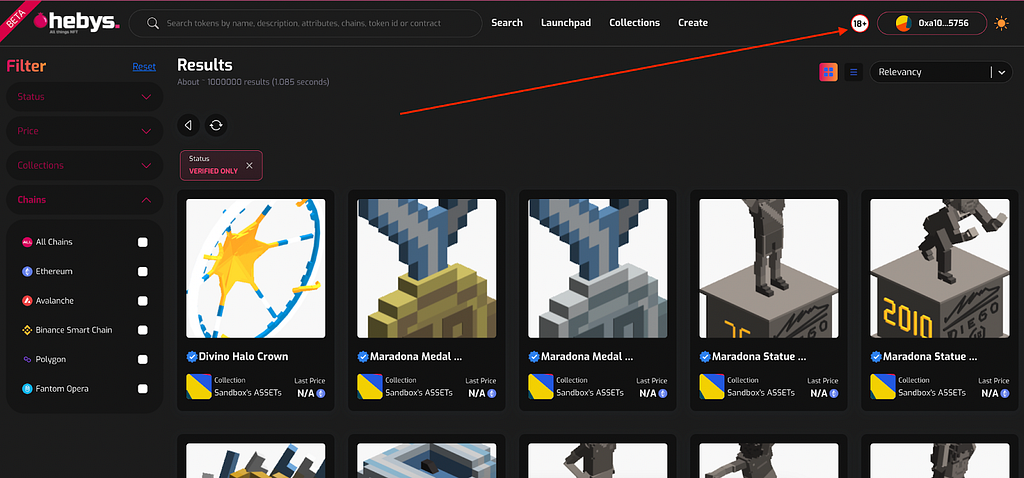This screenshot has height=478, width=1024.
Task: Remove the Verified Only status filter
Action: [x=249, y=165]
